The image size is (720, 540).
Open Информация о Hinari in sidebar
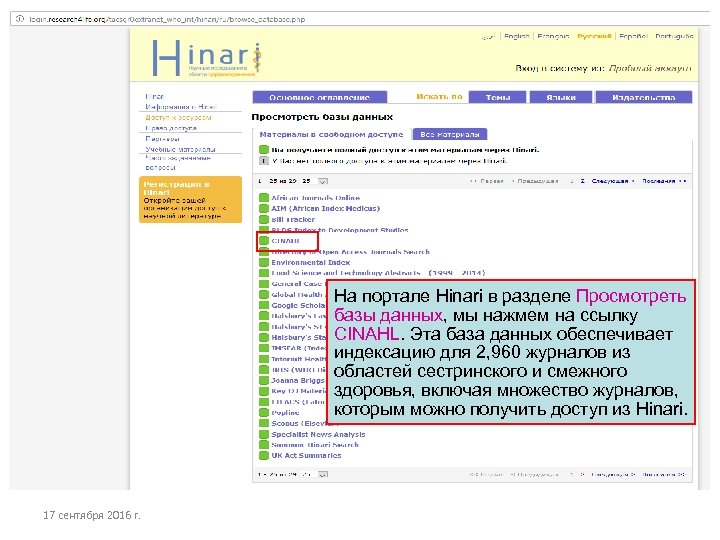pyautogui.click(x=180, y=107)
